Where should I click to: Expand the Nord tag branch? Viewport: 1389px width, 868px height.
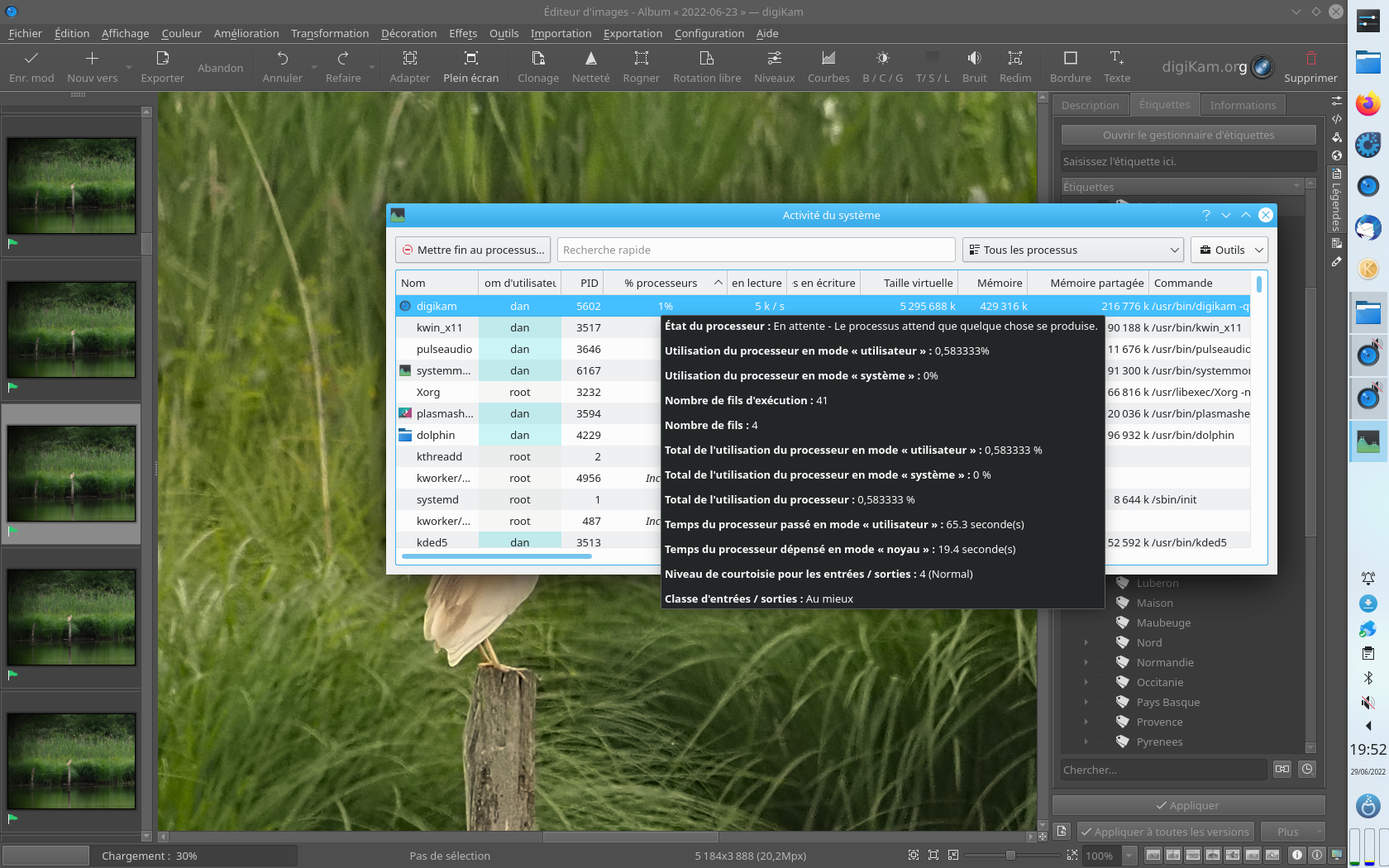tap(1086, 642)
